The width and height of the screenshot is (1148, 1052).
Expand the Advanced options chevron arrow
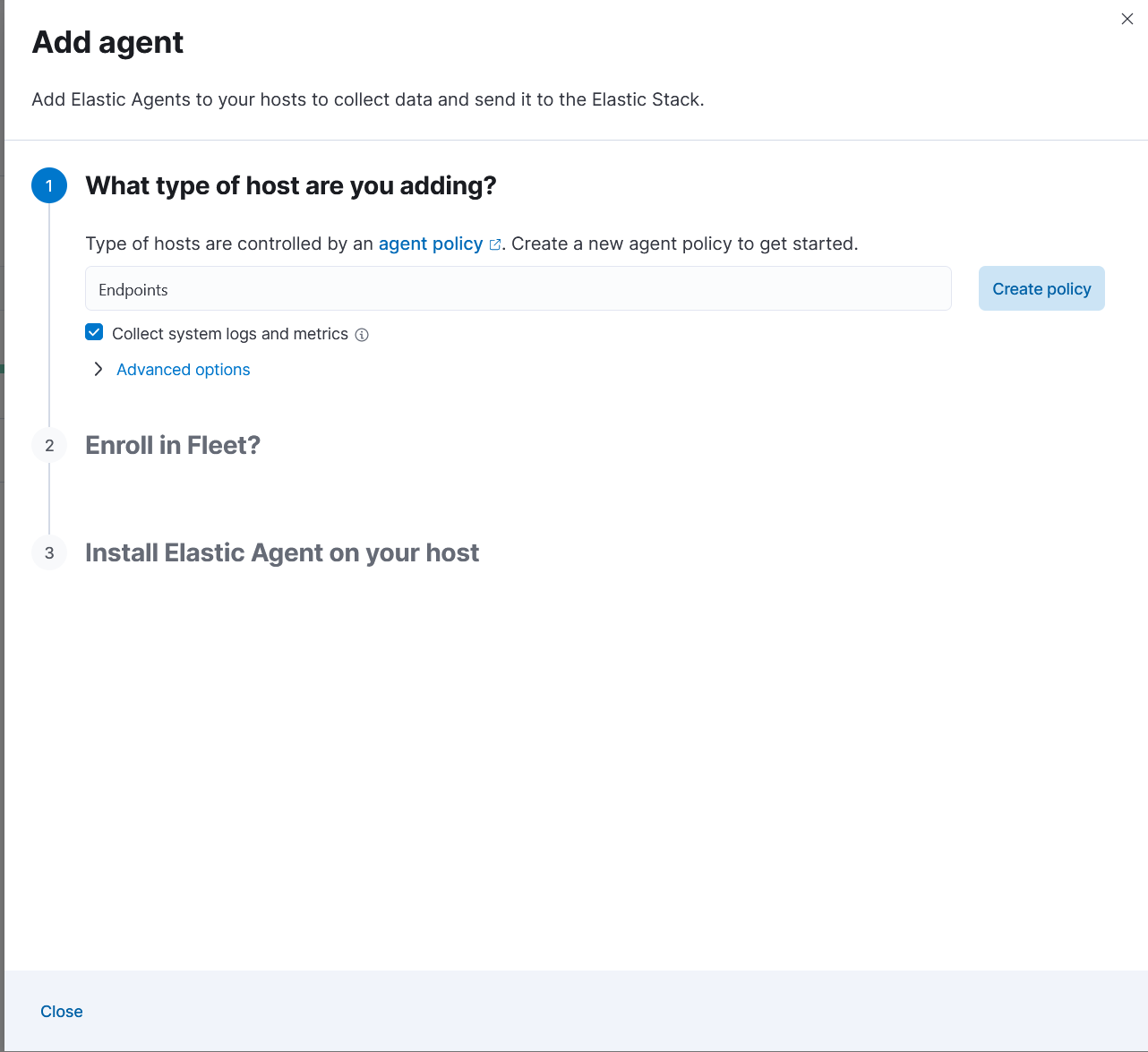(x=99, y=369)
